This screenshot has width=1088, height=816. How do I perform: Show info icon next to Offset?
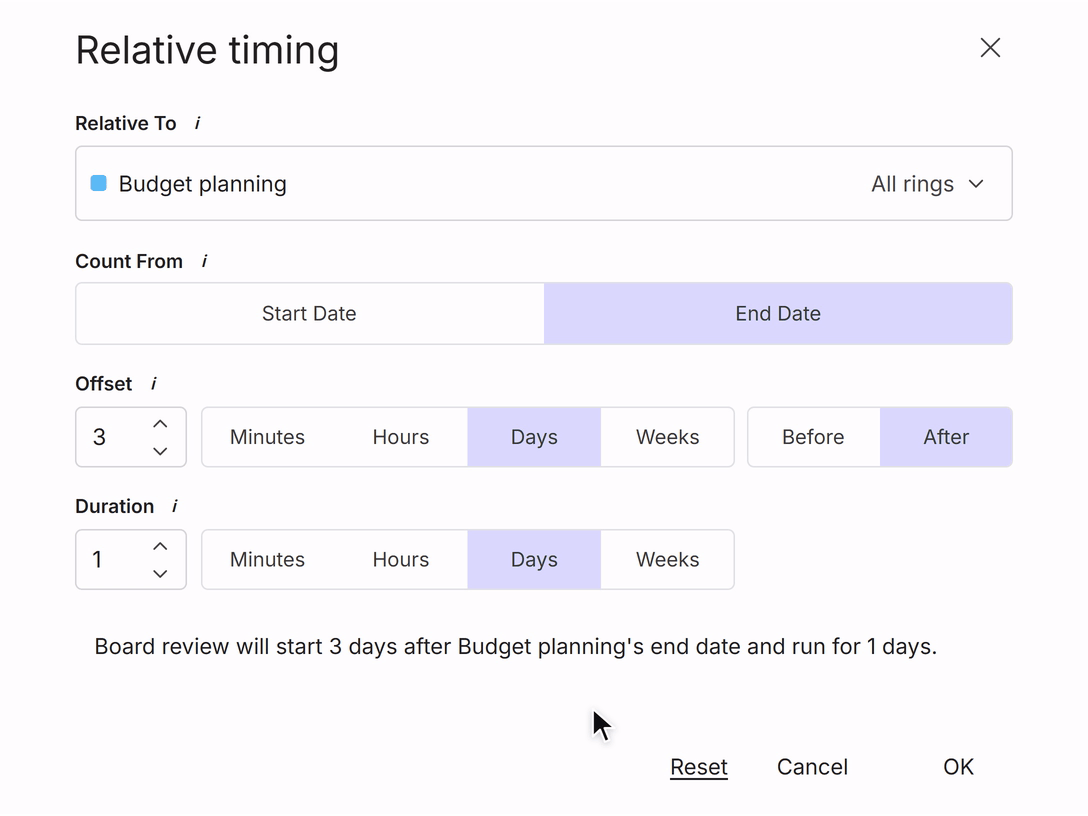tap(154, 384)
